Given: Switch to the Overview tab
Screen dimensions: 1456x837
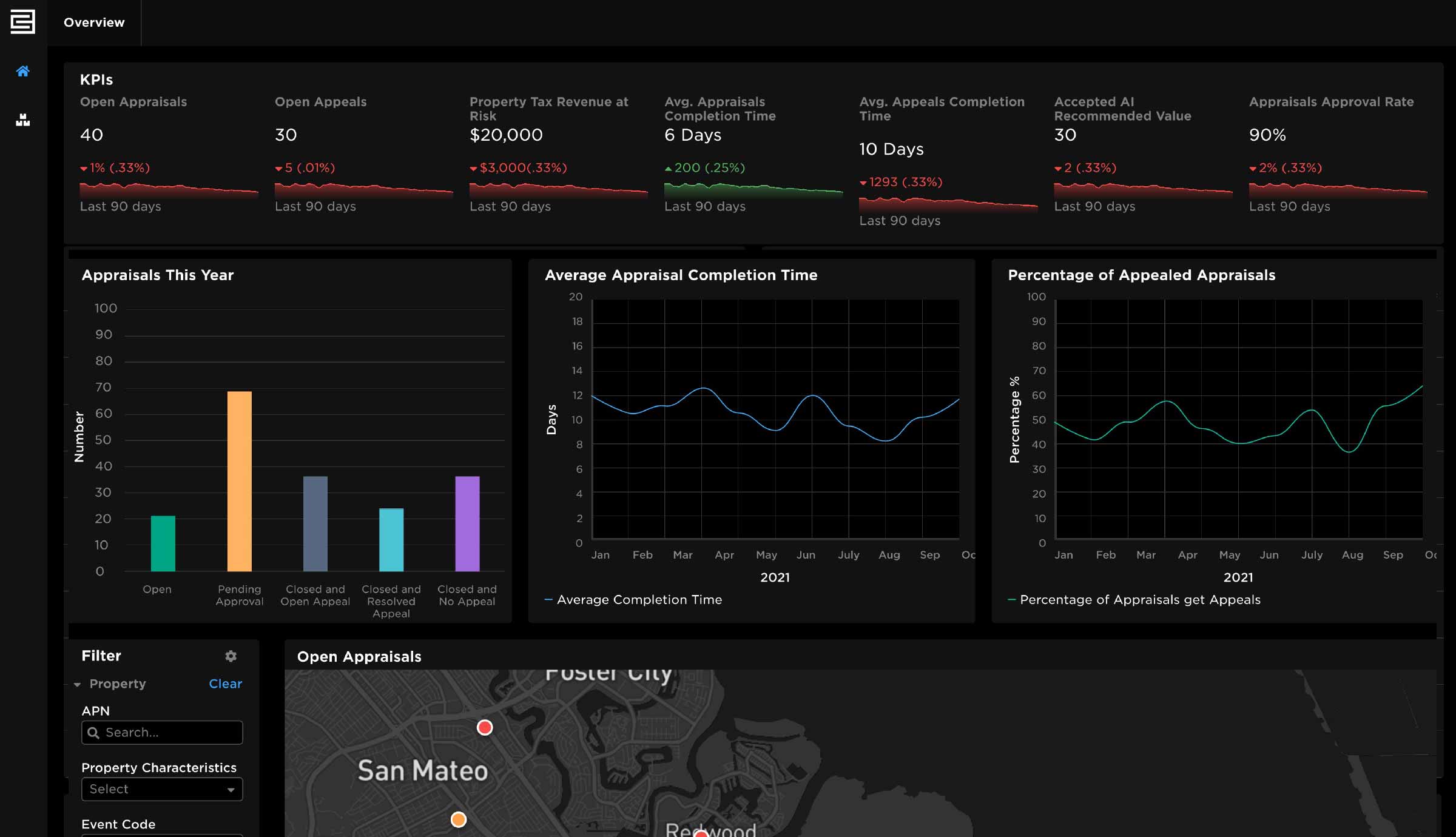Looking at the screenshot, I should tap(94, 22).
